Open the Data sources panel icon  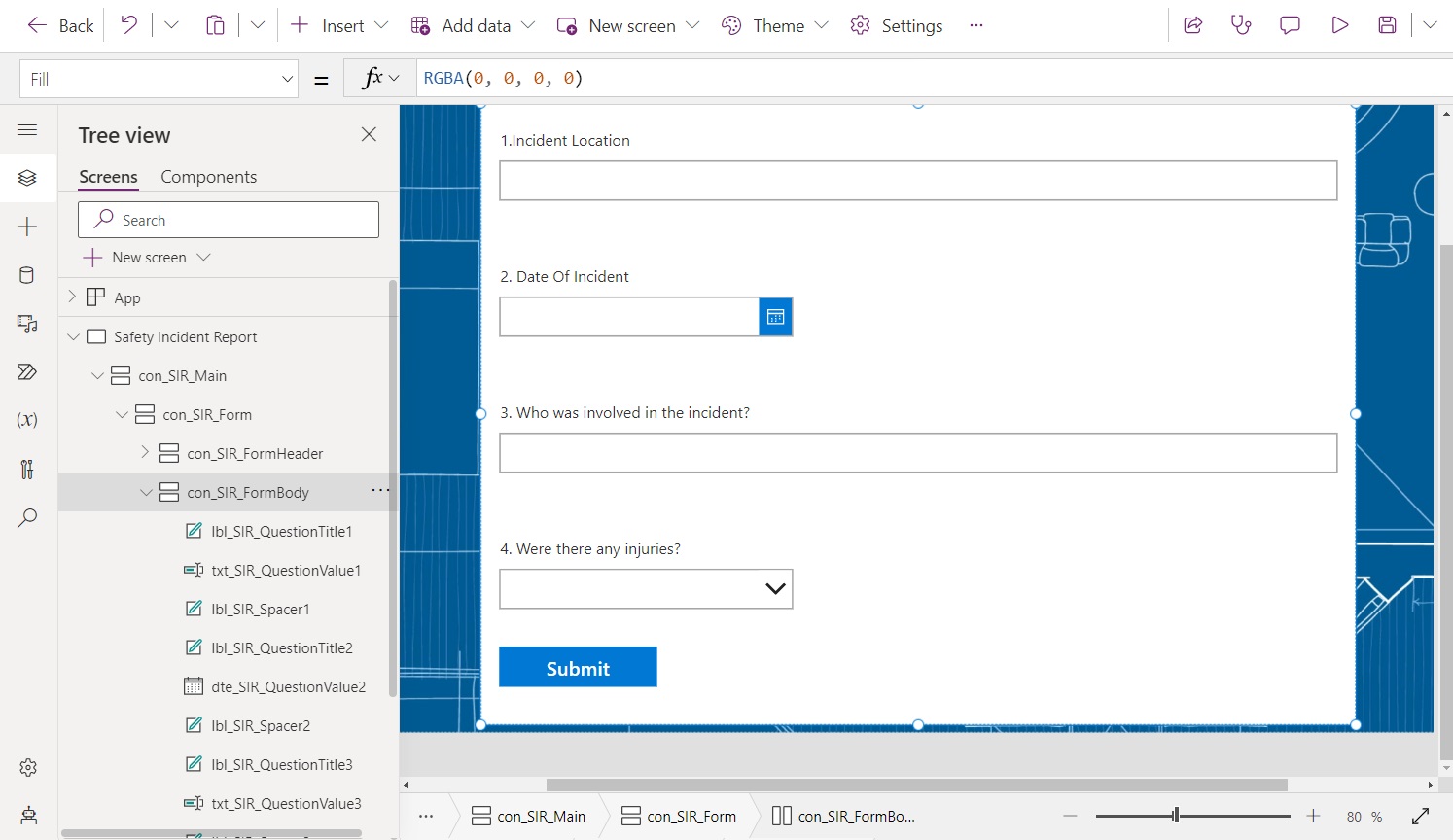(27, 274)
